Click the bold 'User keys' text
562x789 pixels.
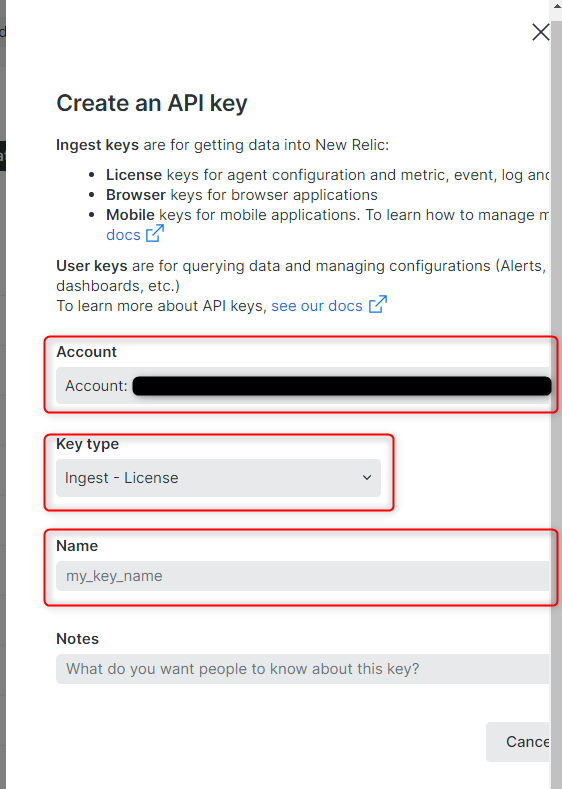[92, 266]
